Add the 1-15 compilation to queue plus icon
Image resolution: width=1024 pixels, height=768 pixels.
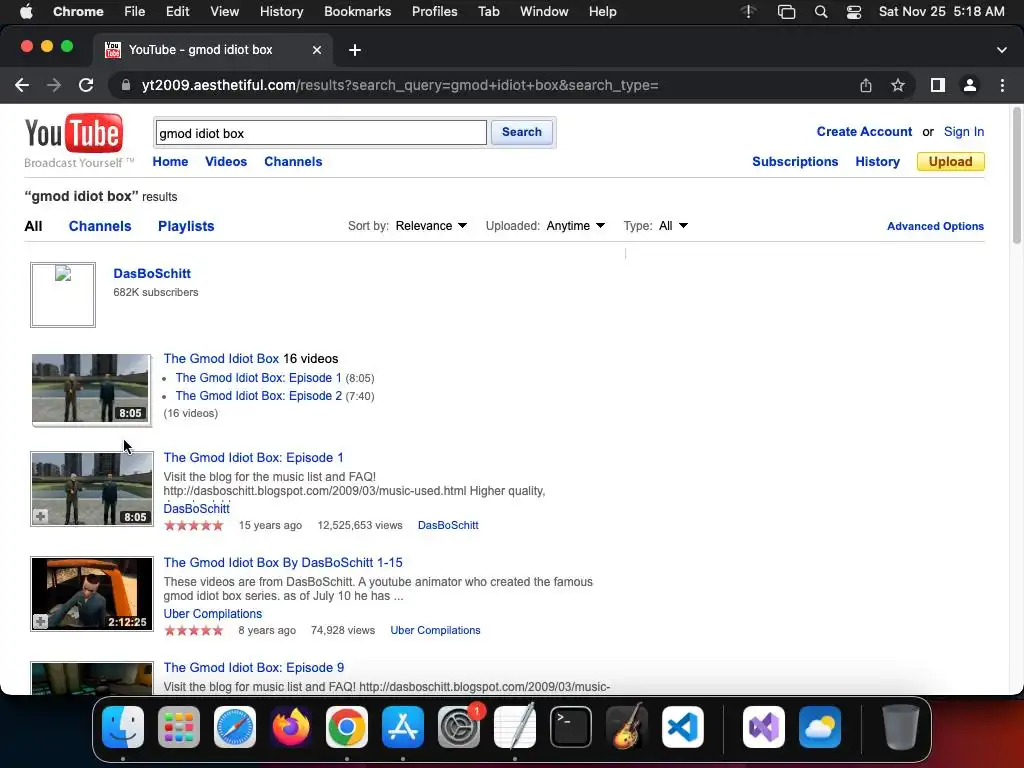40,622
